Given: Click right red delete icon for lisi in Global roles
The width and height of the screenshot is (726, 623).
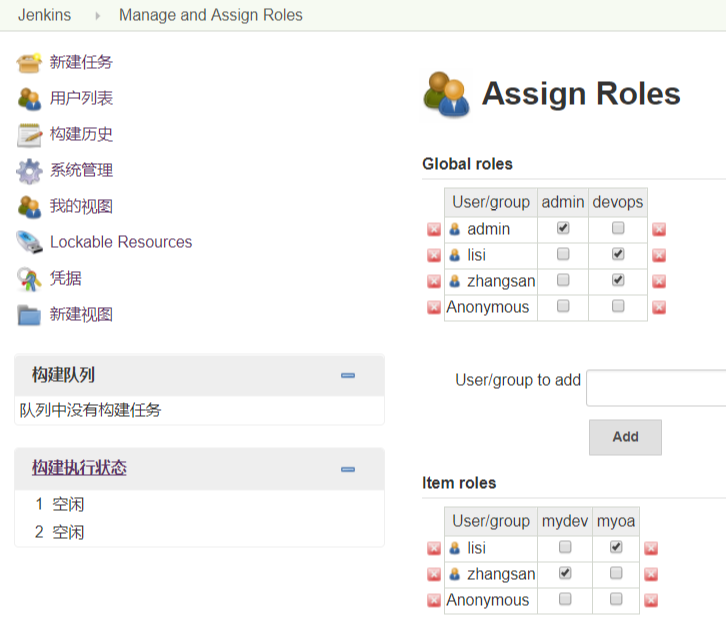Looking at the screenshot, I should [659, 255].
